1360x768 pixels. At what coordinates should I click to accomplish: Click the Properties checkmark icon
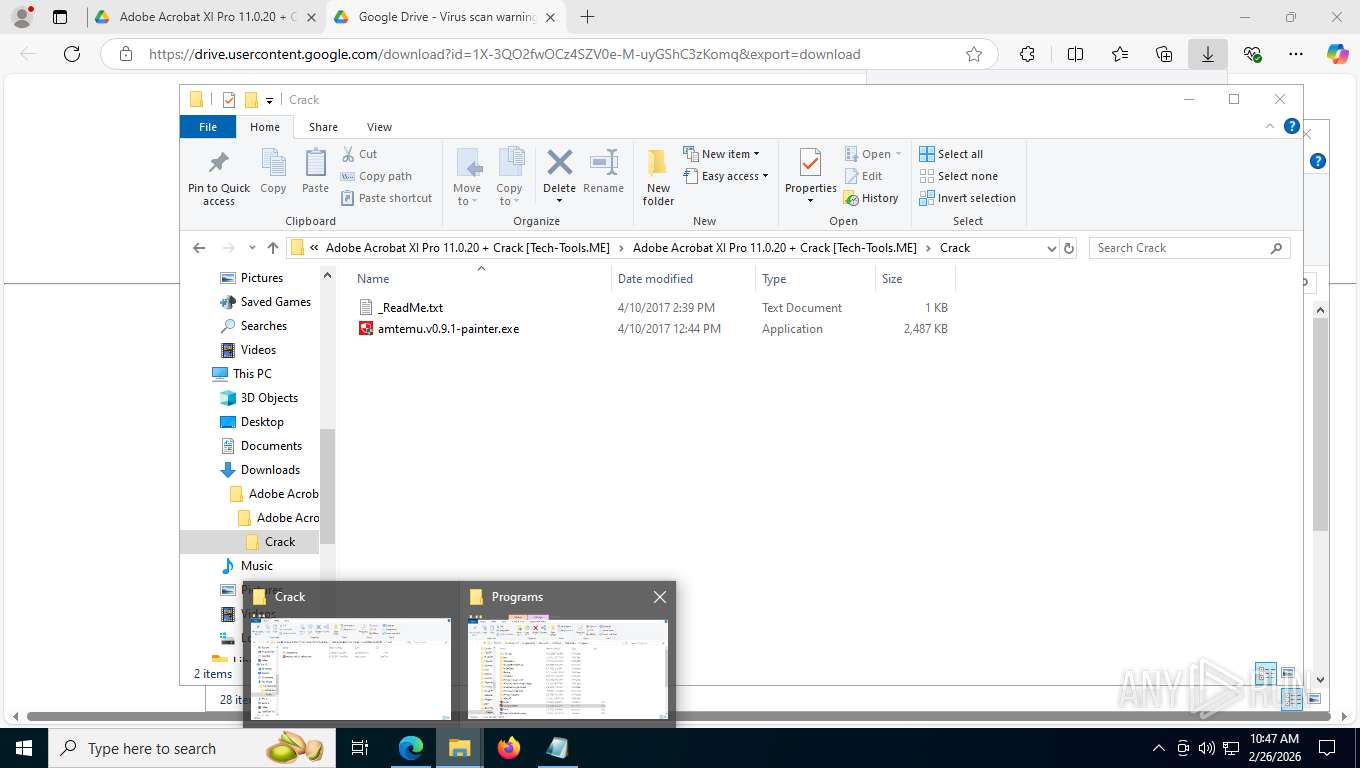click(x=810, y=162)
